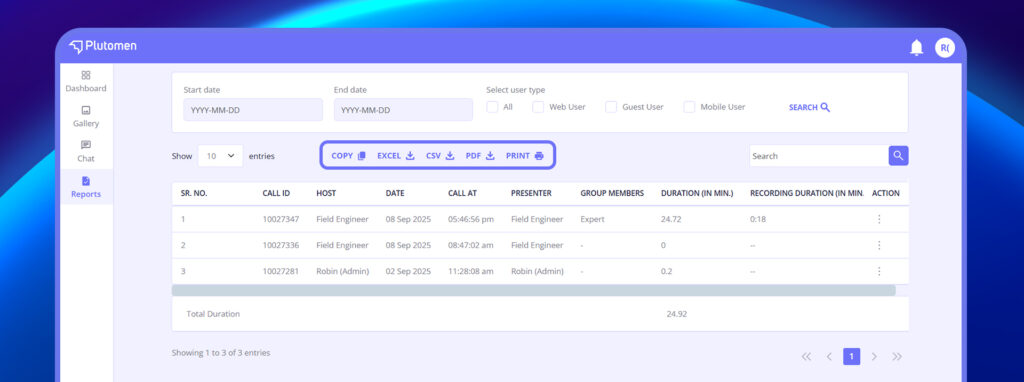This screenshot has width=1024, height=382.
Task: Click call ID 10027347
Action: [x=281, y=219]
